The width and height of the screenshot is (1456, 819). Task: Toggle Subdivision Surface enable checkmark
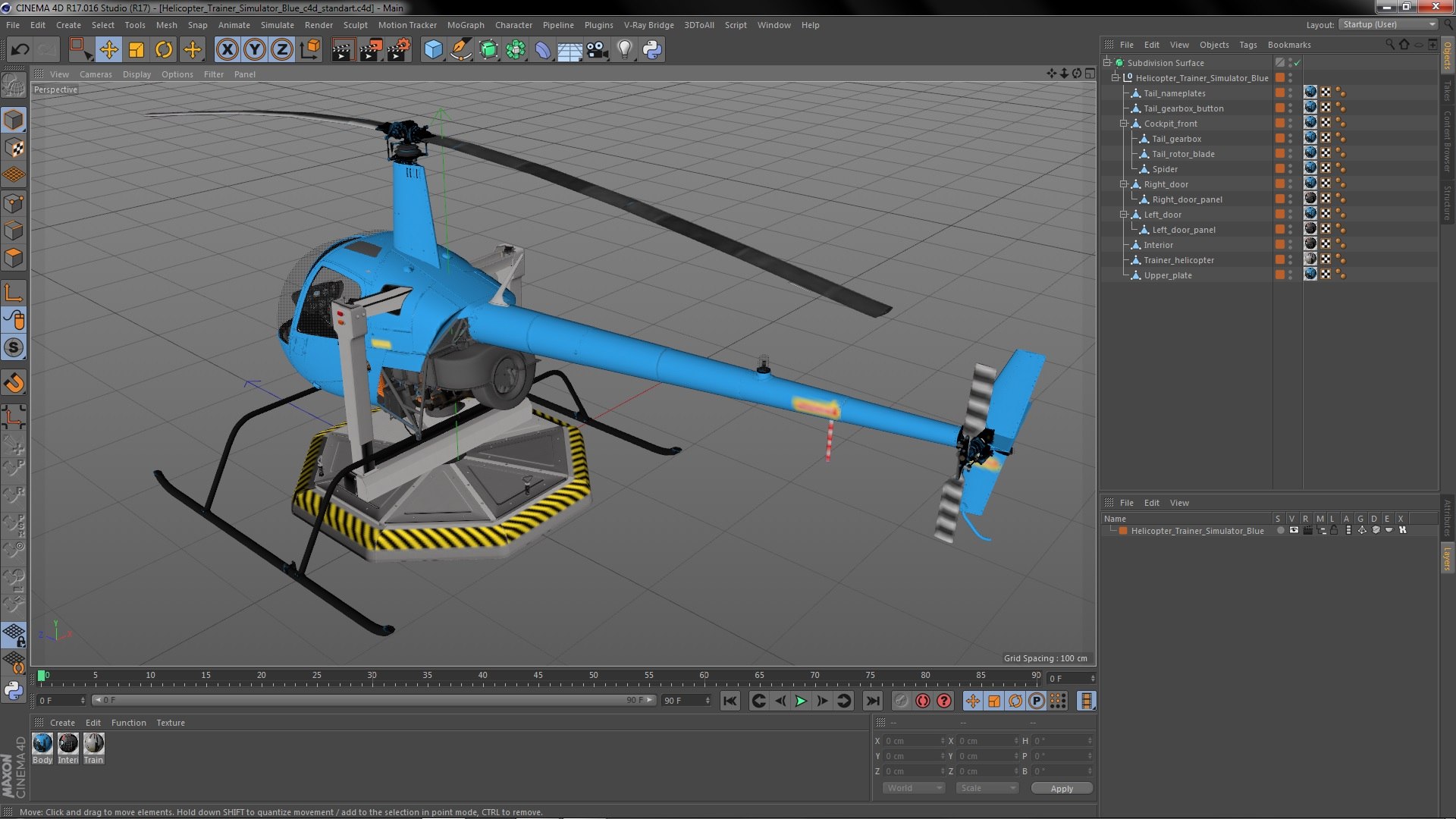coord(1298,63)
